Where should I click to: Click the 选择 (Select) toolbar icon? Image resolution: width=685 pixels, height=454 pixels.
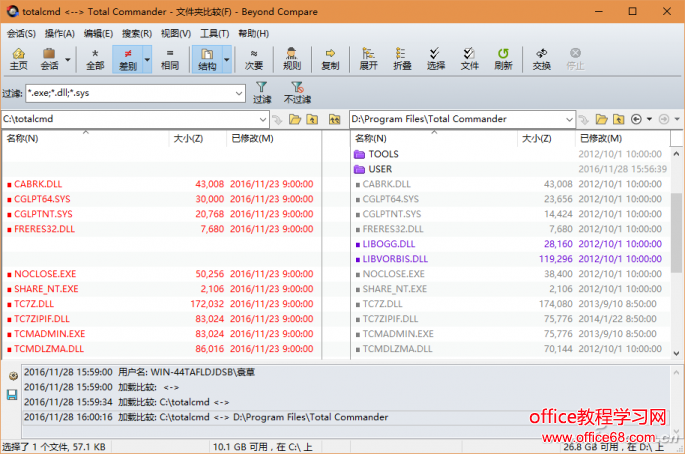[x=436, y=59]
